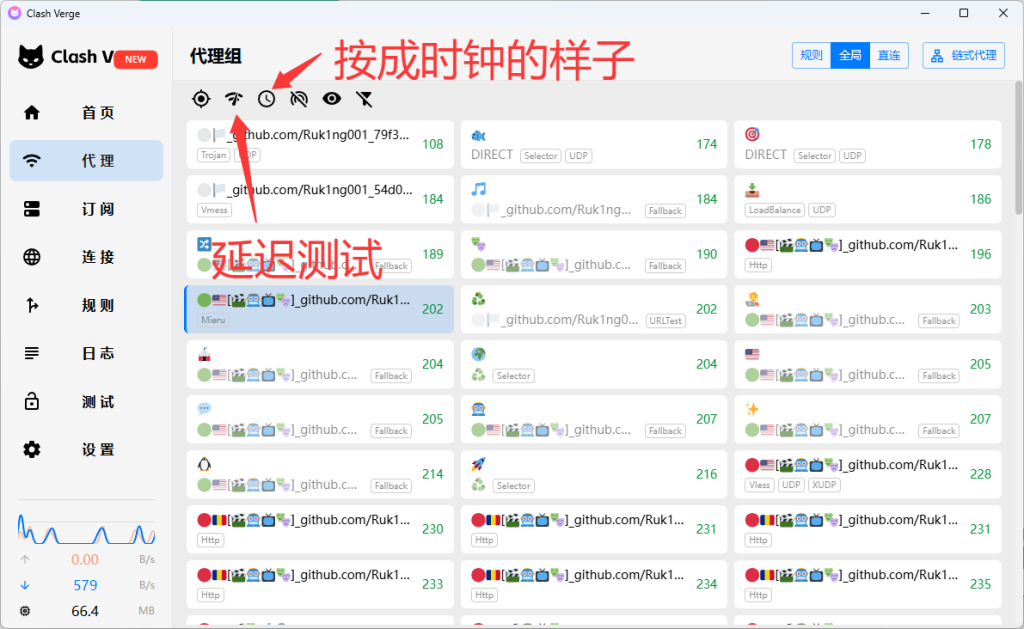Screen dimensions: 1024x629
Task: Click the rocket icon on card 216
Action: (x=478, y=464)
